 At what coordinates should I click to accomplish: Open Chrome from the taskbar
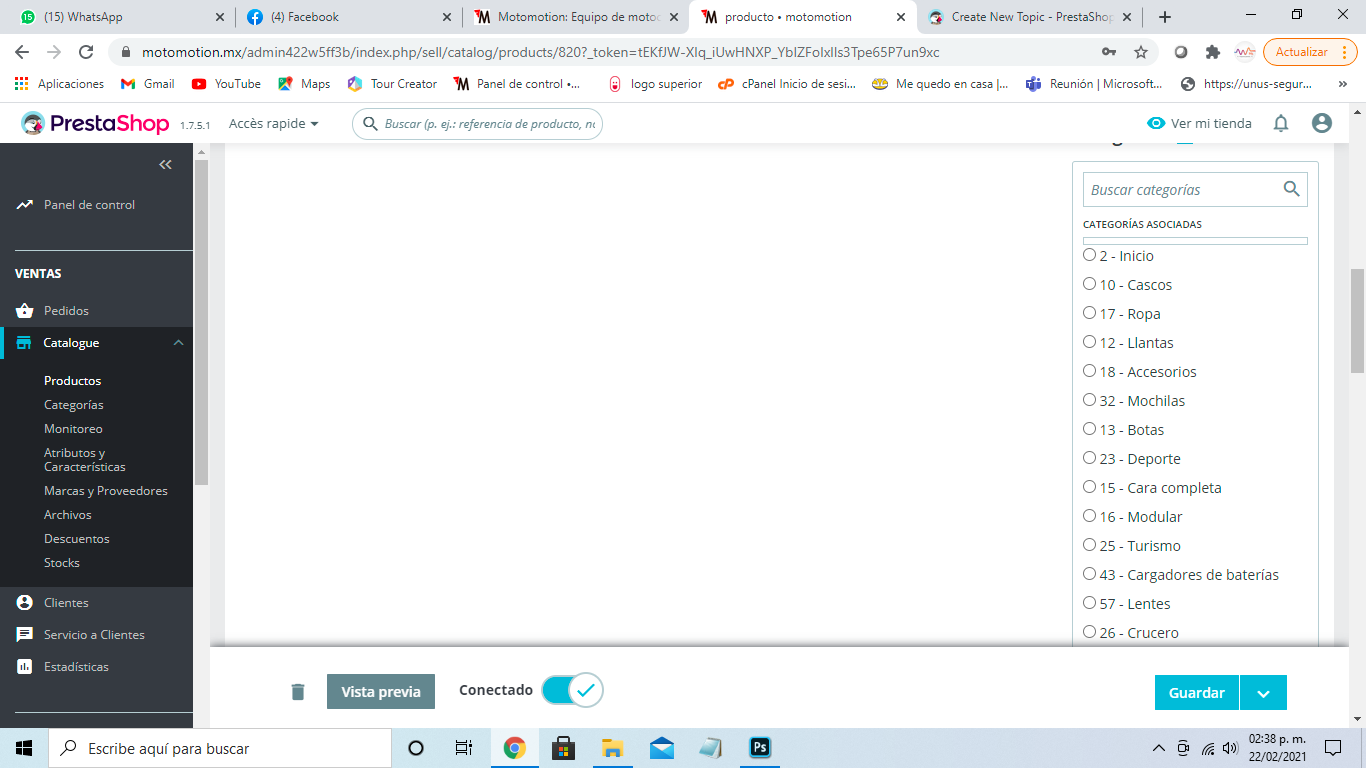515,748
